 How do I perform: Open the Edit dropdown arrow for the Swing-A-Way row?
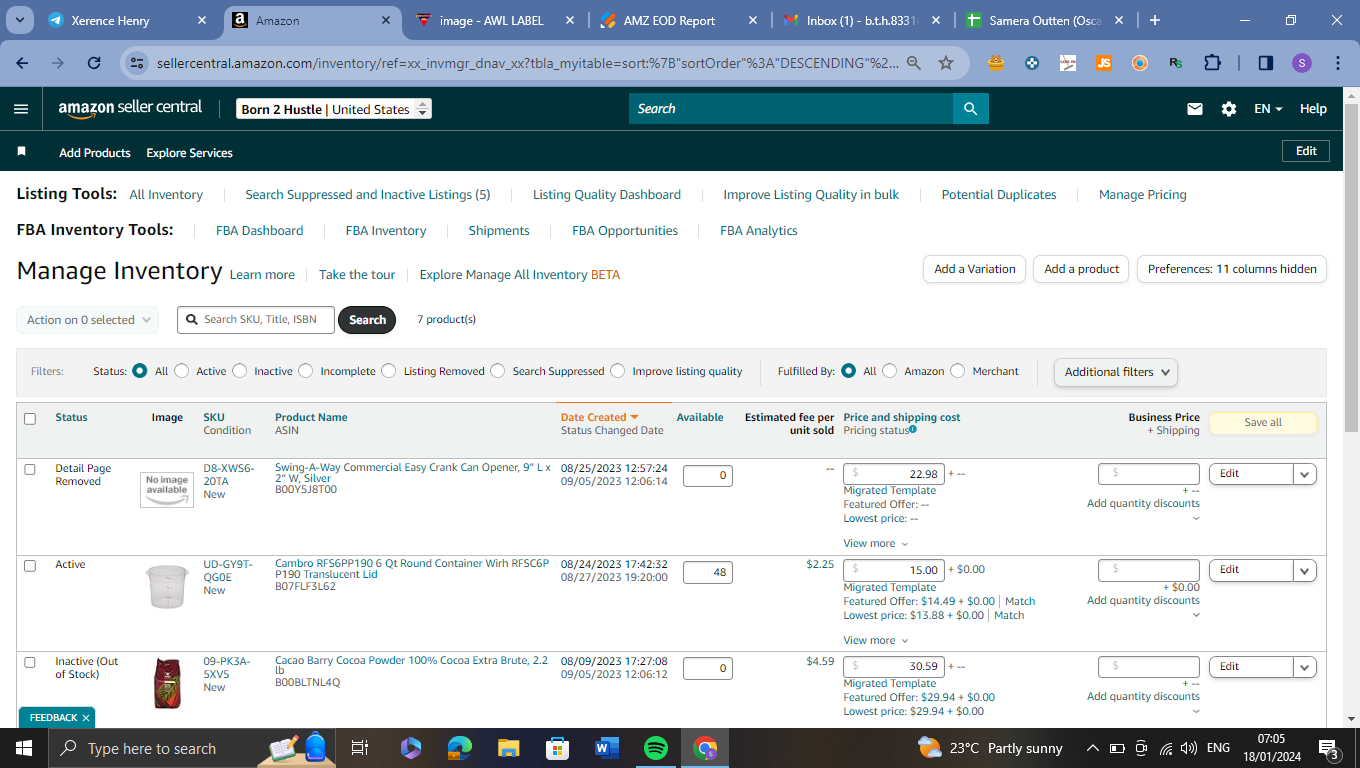pyautogui.click(x=1305, y=474)
